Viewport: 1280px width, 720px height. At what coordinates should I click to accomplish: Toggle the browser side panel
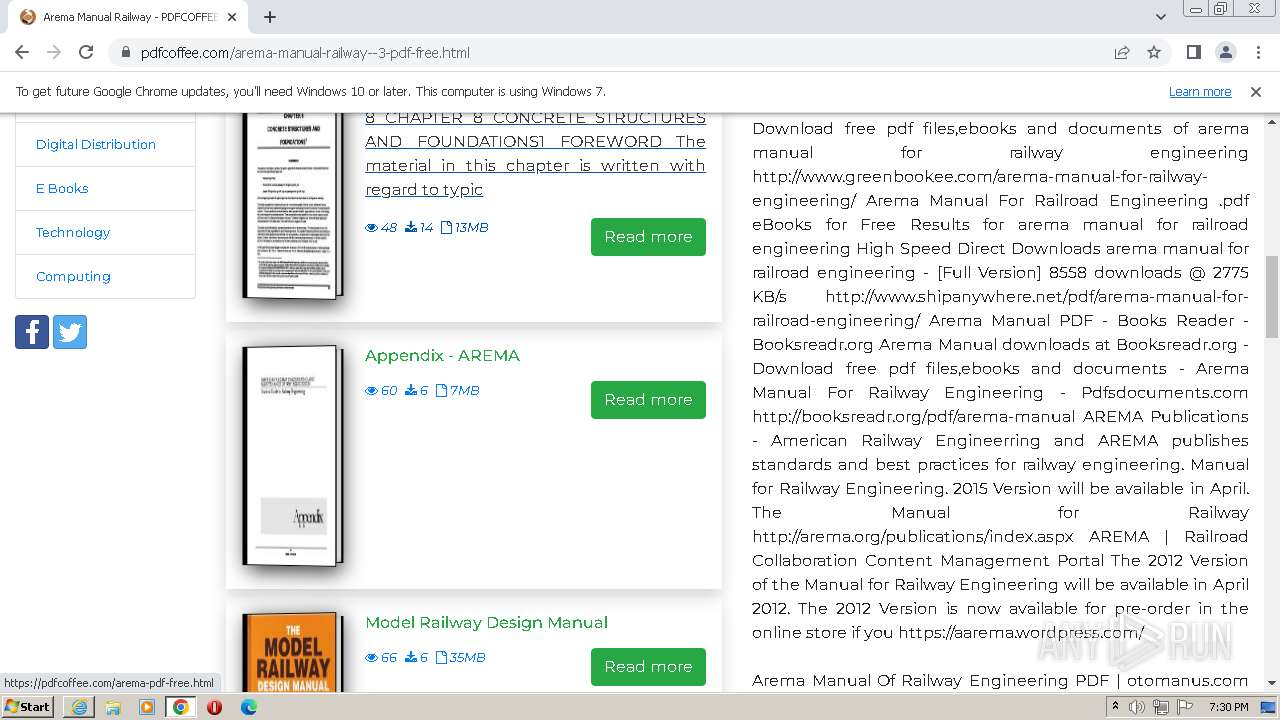click(1193, 52)
